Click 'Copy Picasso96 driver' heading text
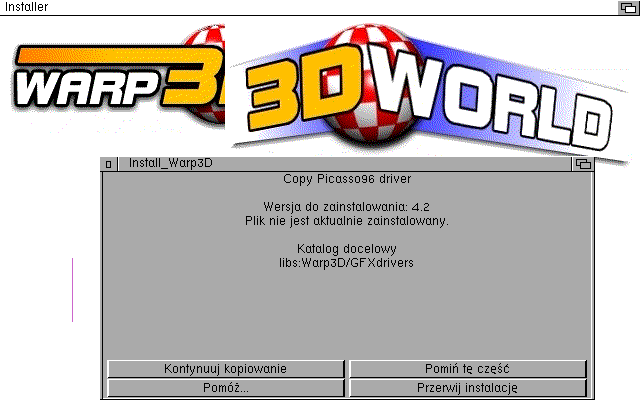This screenshot has width=640, height=400. 347,179
